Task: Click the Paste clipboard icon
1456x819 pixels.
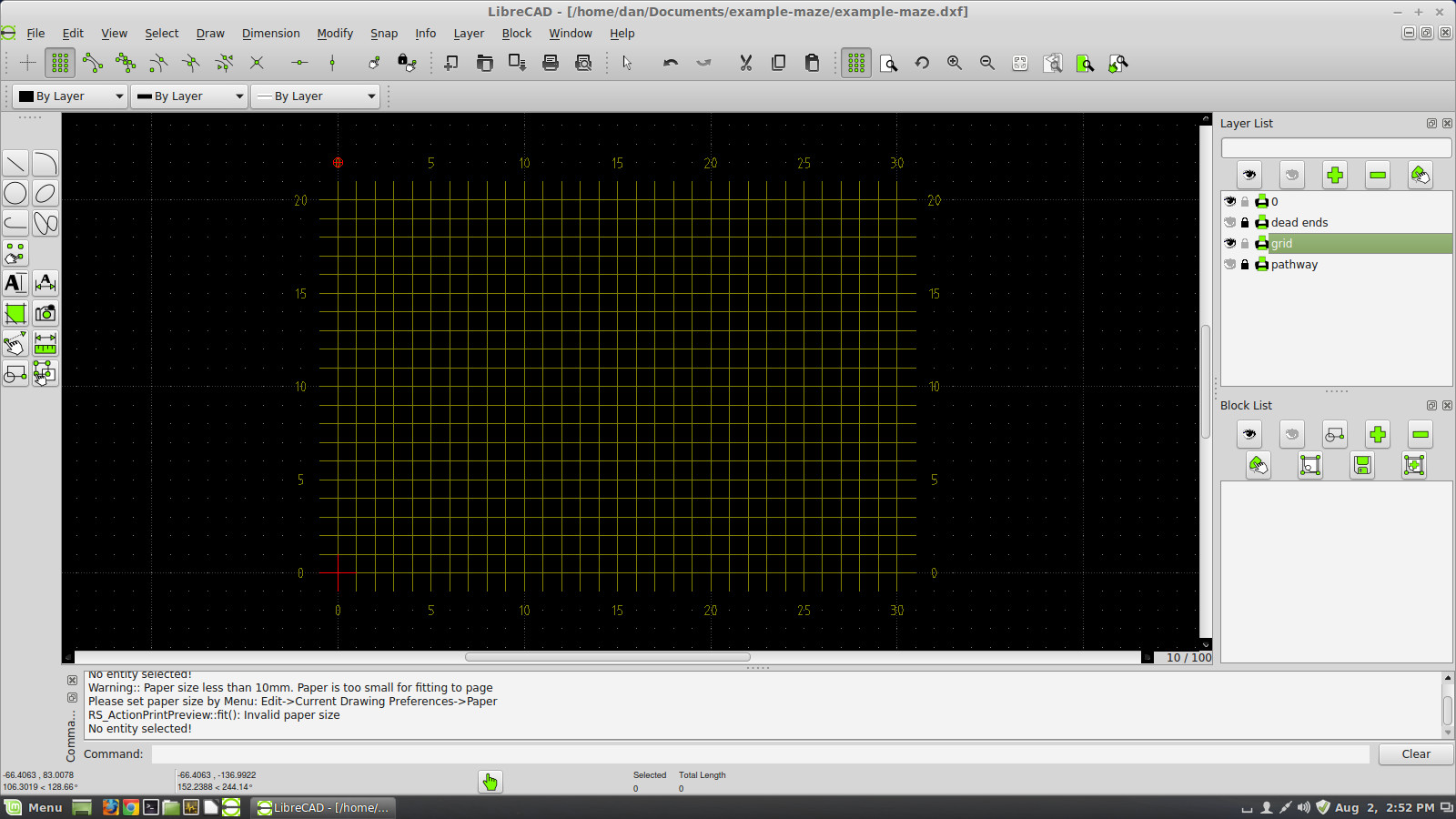Action: 812,63
